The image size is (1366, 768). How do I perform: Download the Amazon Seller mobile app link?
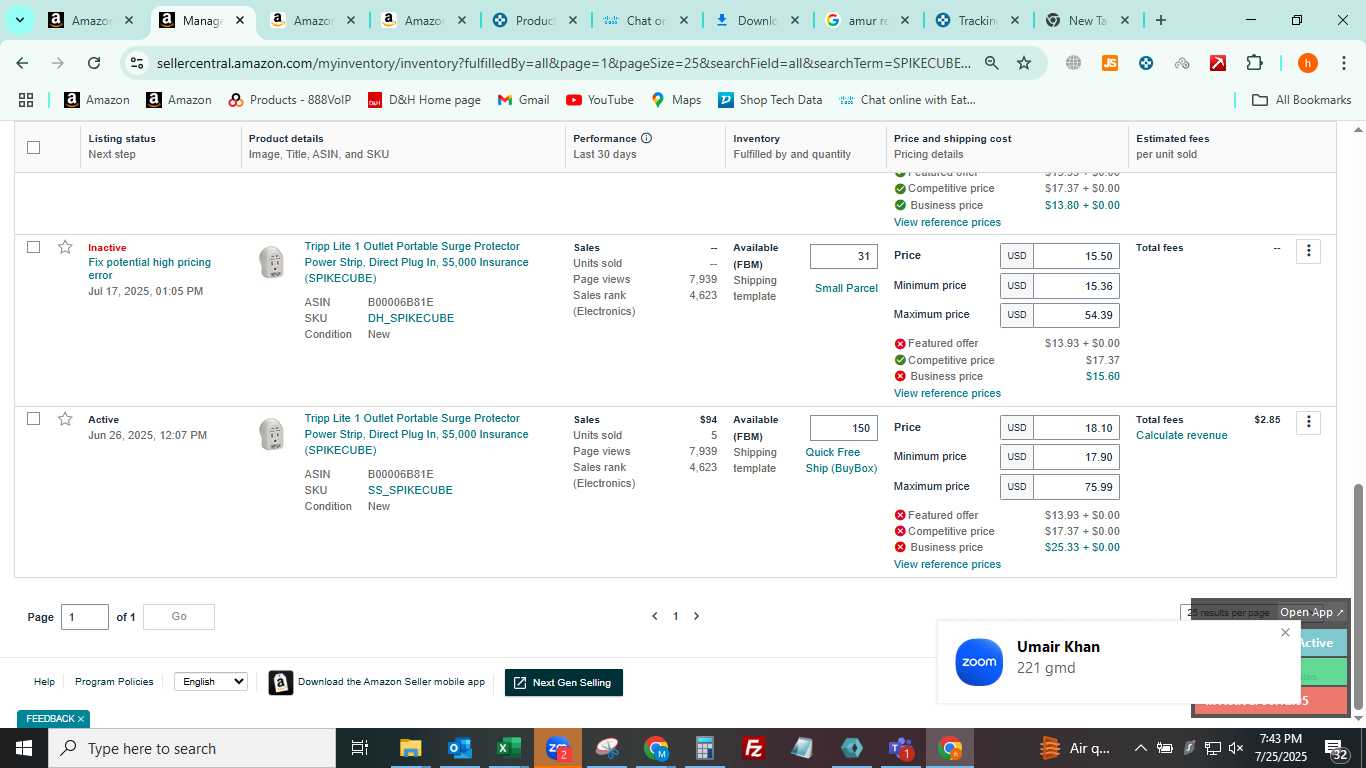point(391,682)
